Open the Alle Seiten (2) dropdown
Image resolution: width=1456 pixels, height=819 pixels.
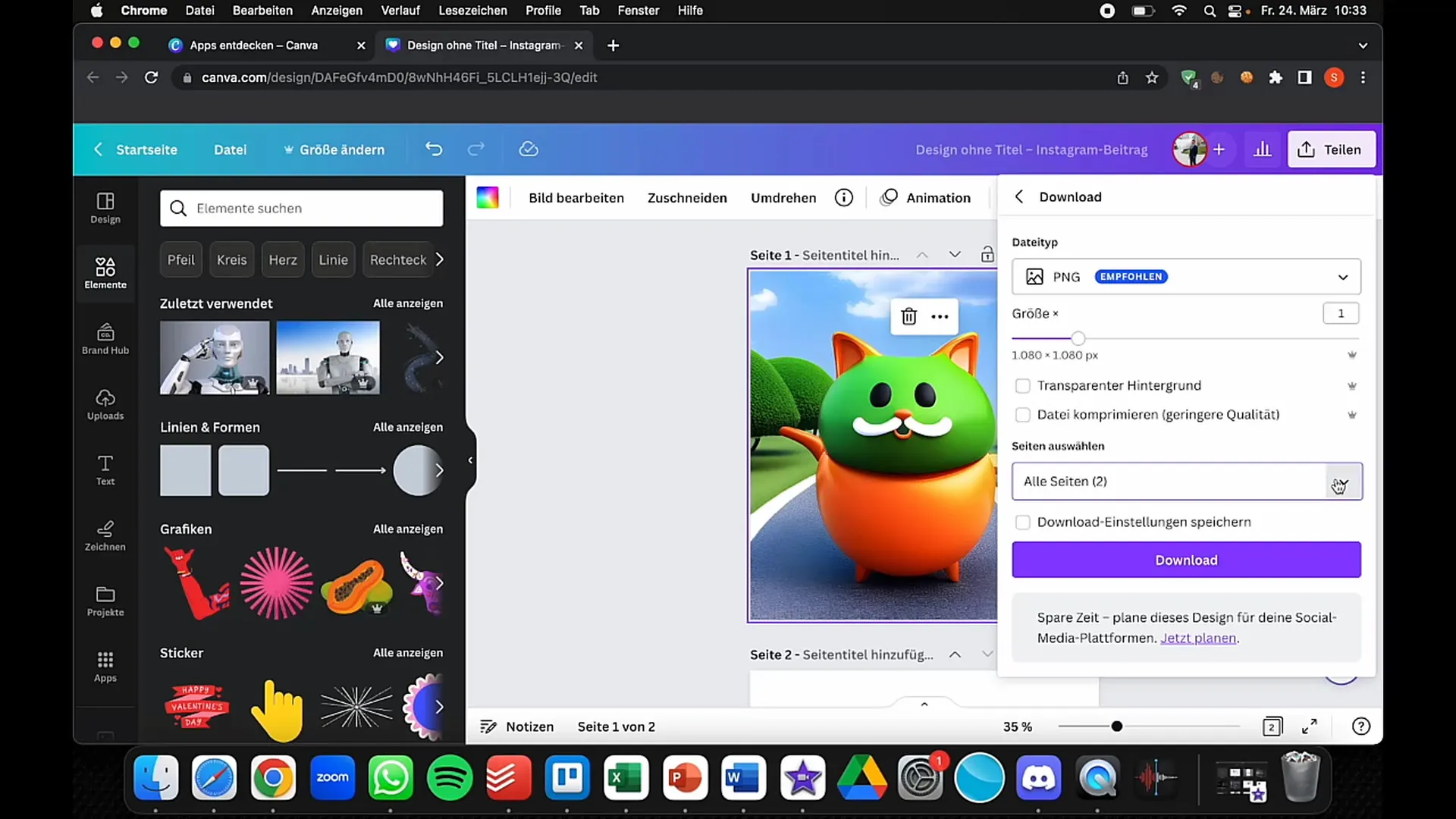tap(1187, 482)
